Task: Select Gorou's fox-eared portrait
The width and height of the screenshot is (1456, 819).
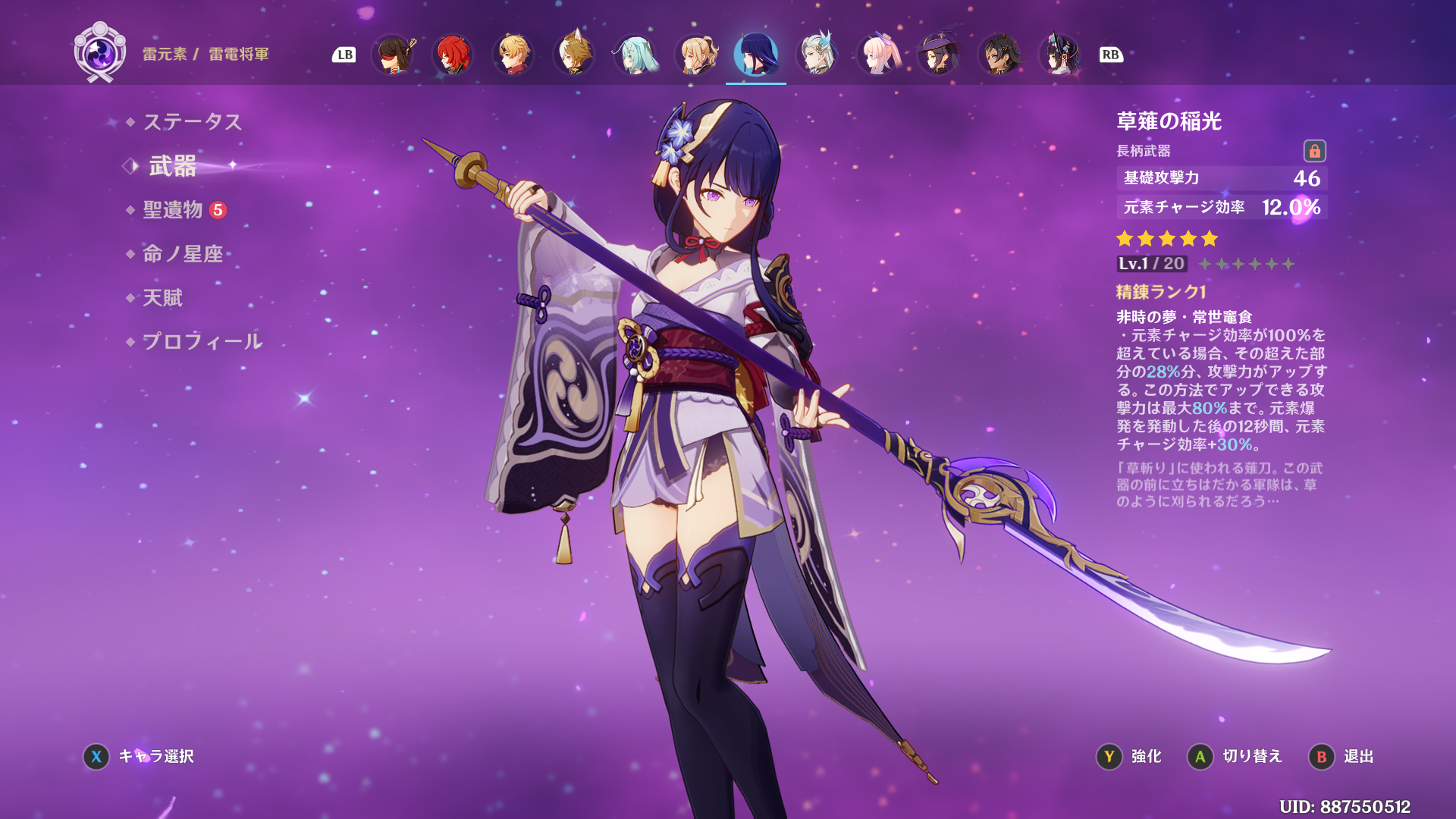Action: tap(574, 55)
